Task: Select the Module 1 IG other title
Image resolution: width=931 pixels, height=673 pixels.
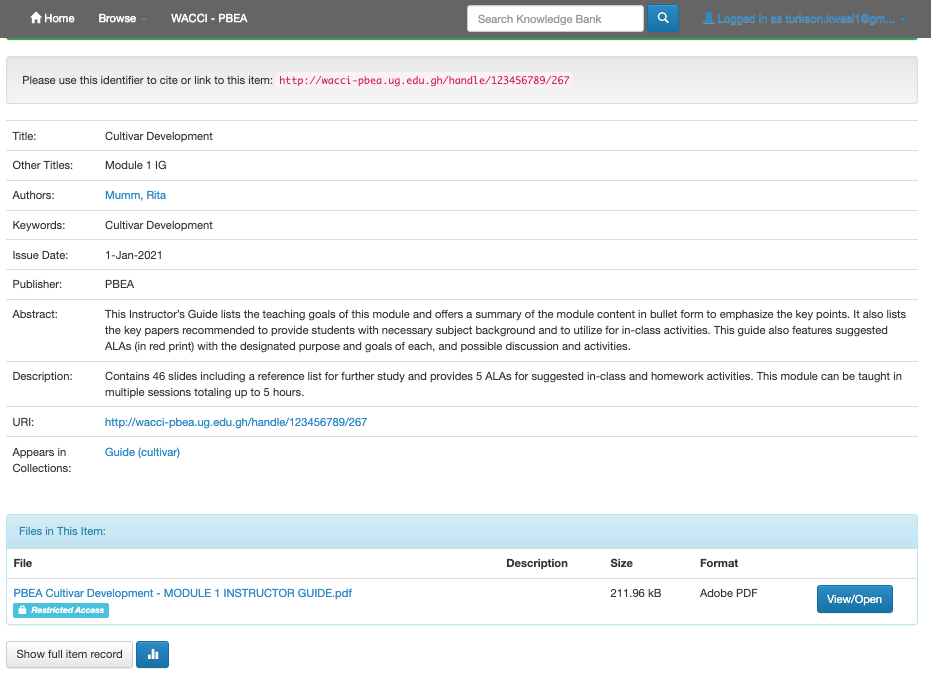Action: tap(135, 165)
